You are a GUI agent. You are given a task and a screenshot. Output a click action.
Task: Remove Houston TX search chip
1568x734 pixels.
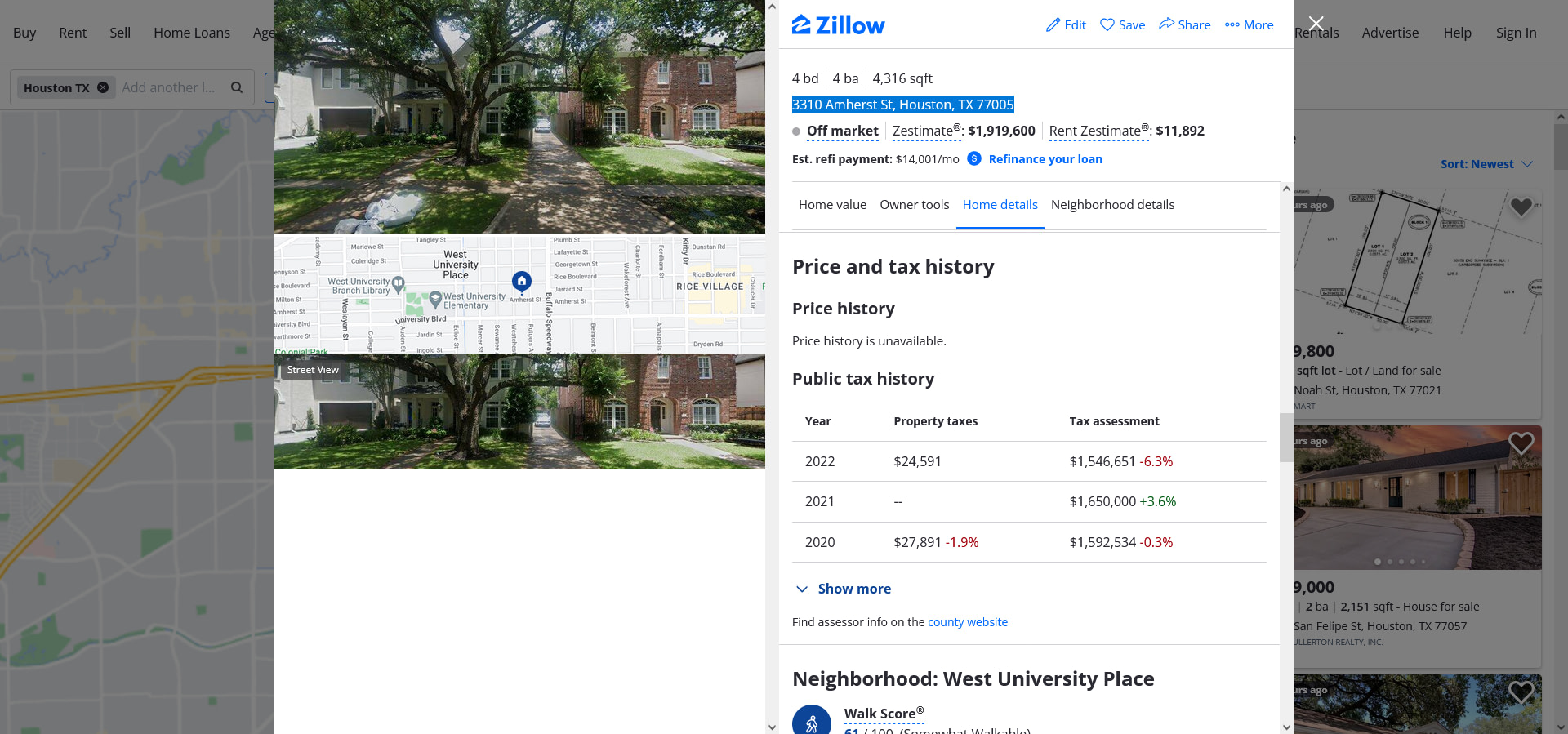click(x=103, y=87)
